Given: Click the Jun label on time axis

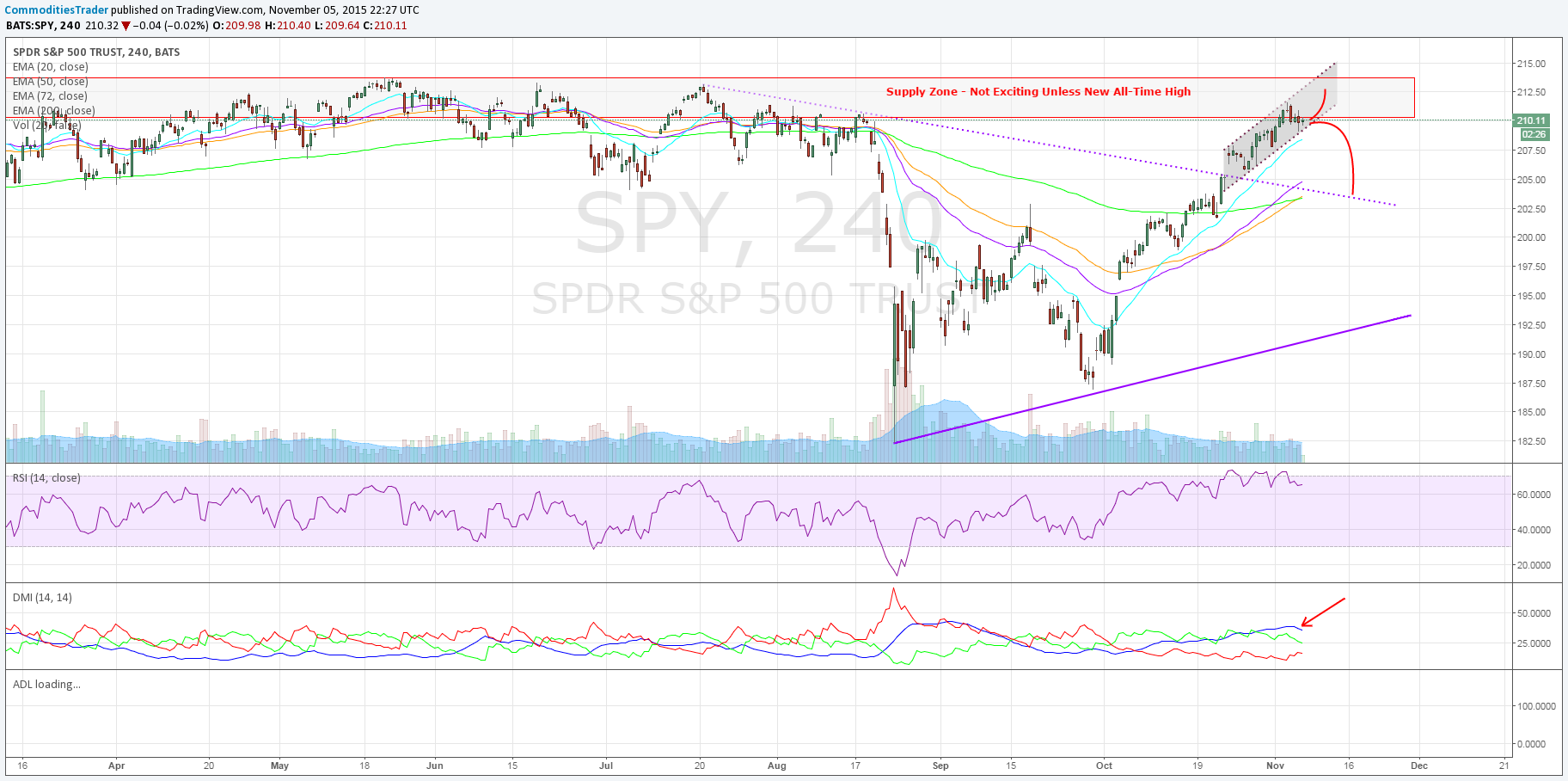Looking at the screenshot, I should [435, 766].
